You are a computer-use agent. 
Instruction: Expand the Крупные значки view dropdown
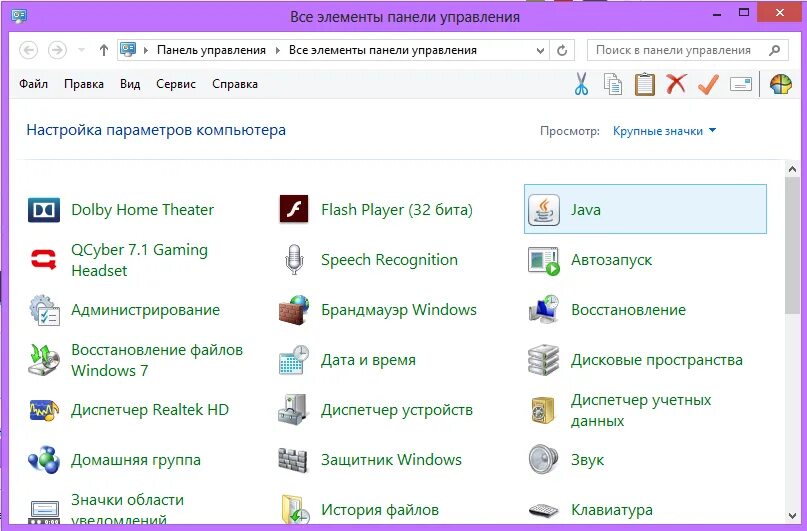[664, 131]
